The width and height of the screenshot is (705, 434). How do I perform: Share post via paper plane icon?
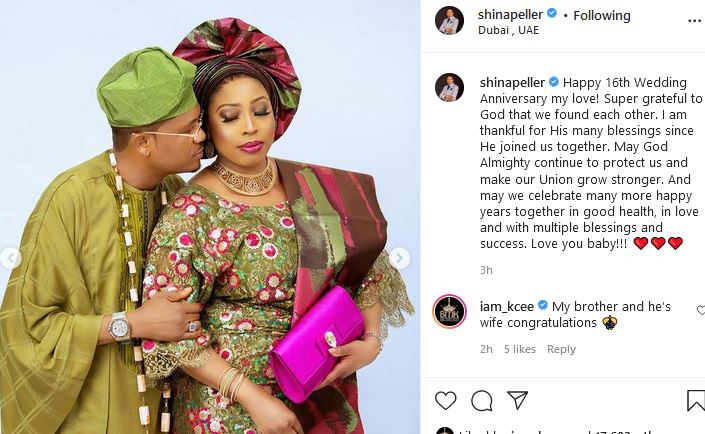coord(518,400)
